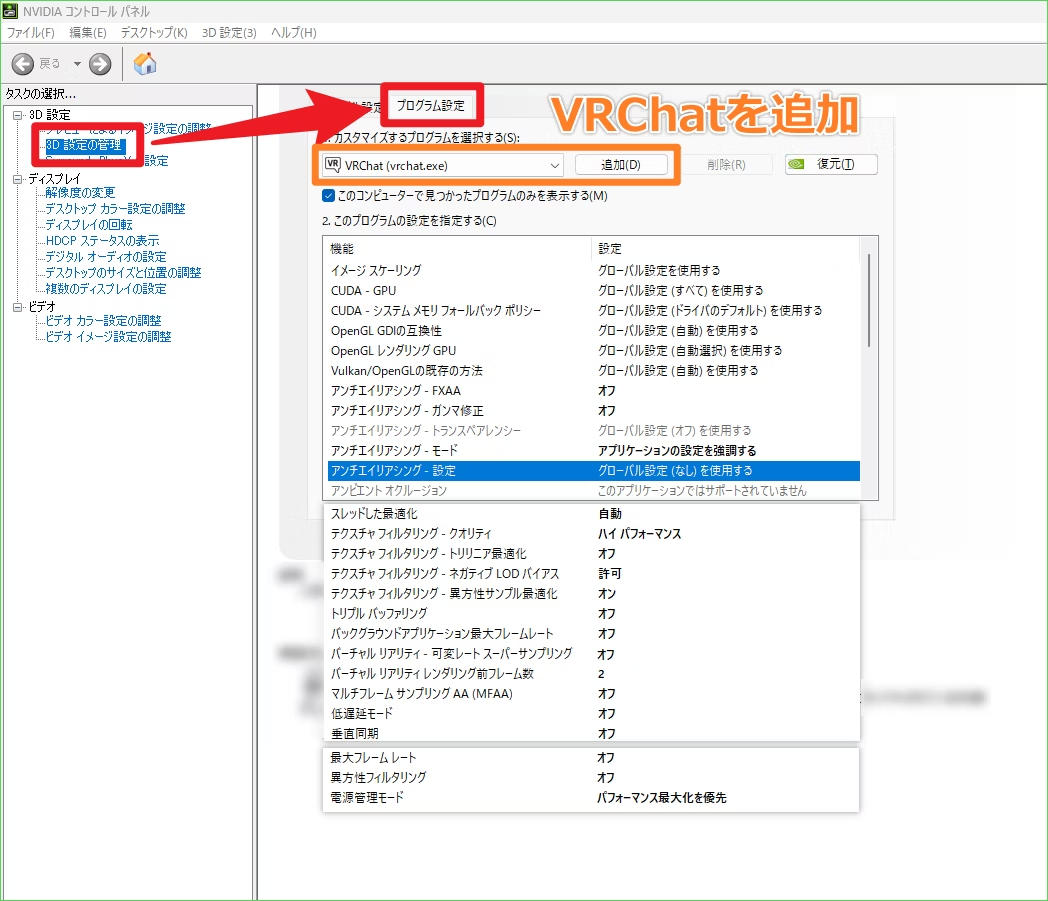
Task: Toggle 'show only programs found on this computer' checkbox
Action: [328, 196]
